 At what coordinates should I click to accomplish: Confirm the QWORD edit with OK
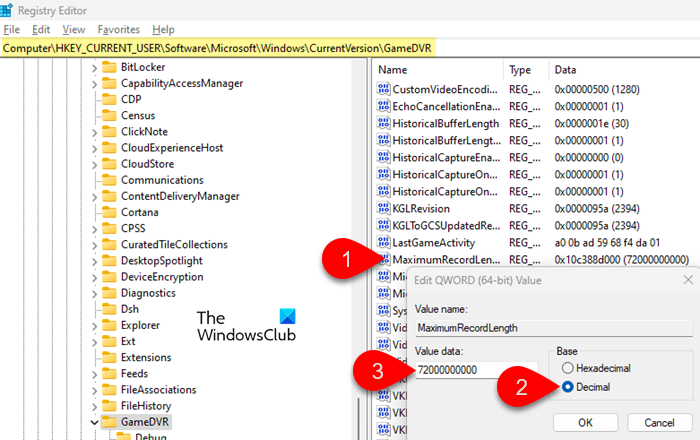click(x=585, y=423)
